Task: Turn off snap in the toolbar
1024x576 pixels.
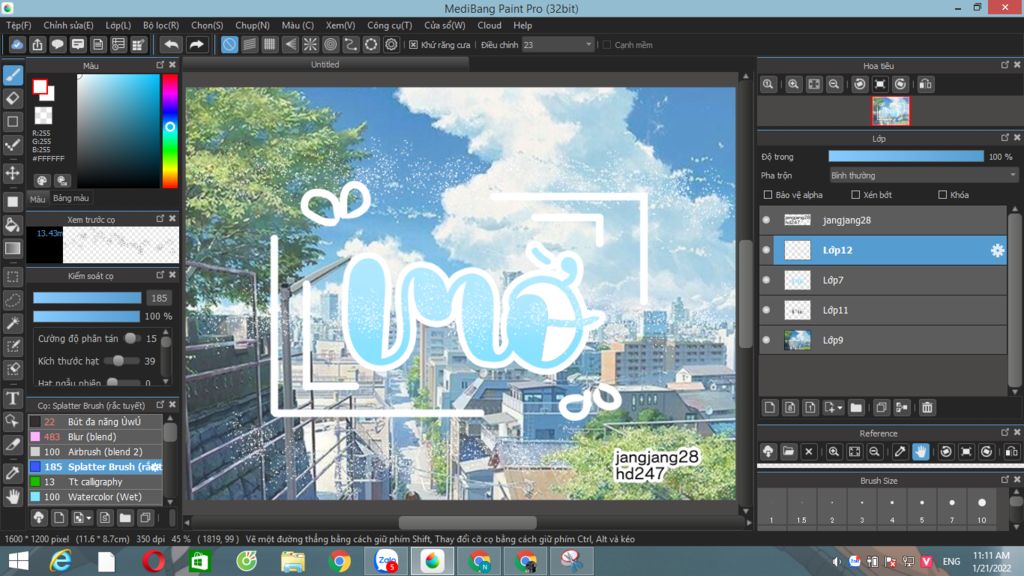Action: (x=229, y=44)
